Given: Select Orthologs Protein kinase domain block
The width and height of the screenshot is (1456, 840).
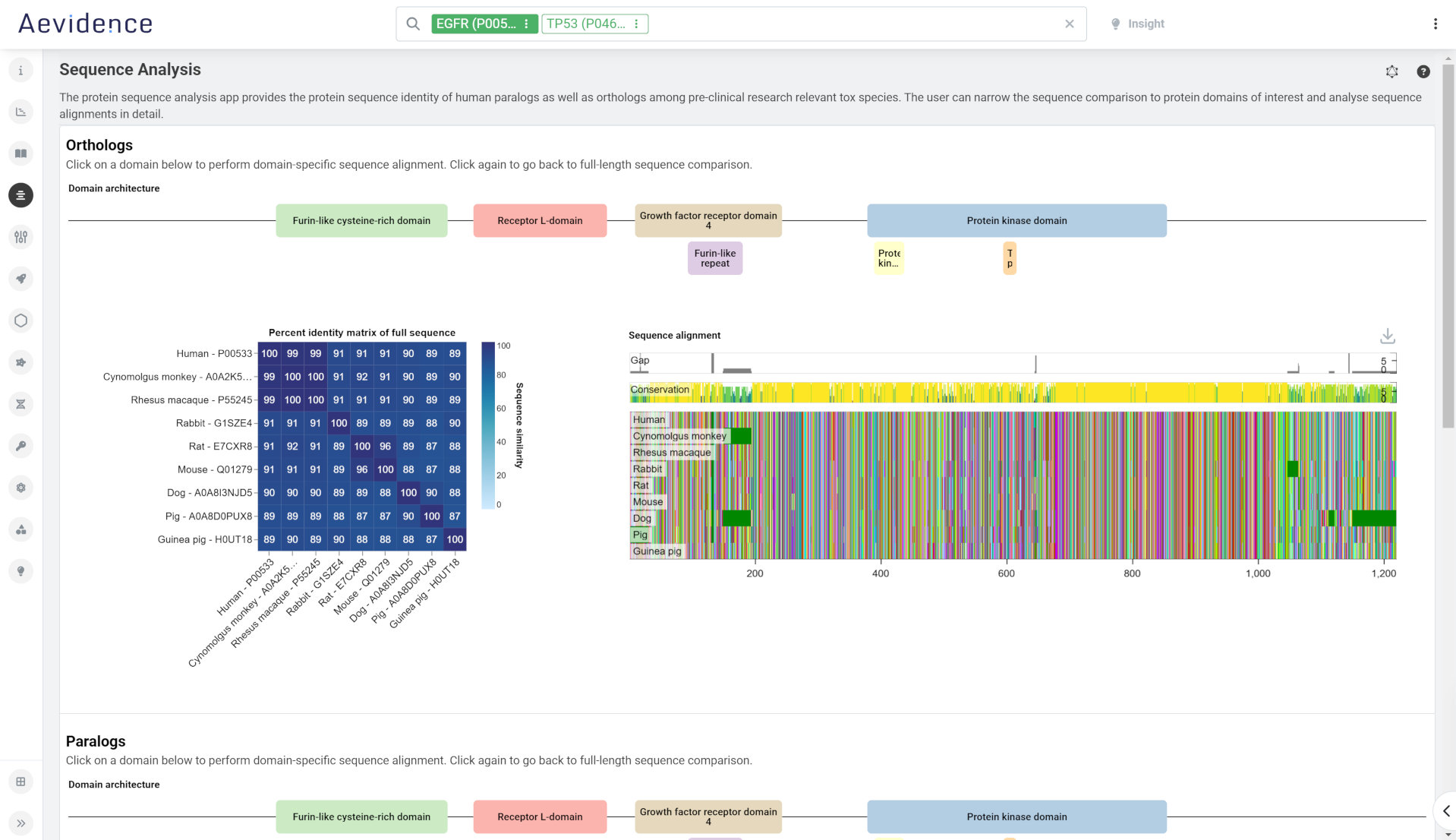Looking at the screenshot, I should click(1016, 221).
